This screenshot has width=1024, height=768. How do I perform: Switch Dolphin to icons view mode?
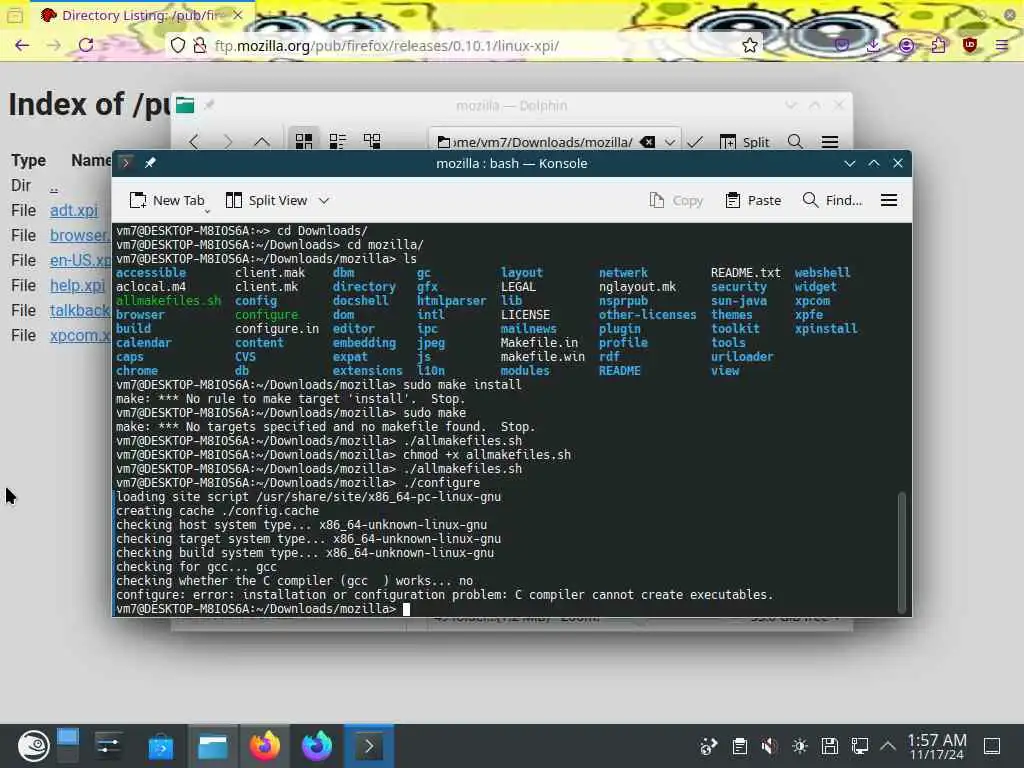coord(304,141)
